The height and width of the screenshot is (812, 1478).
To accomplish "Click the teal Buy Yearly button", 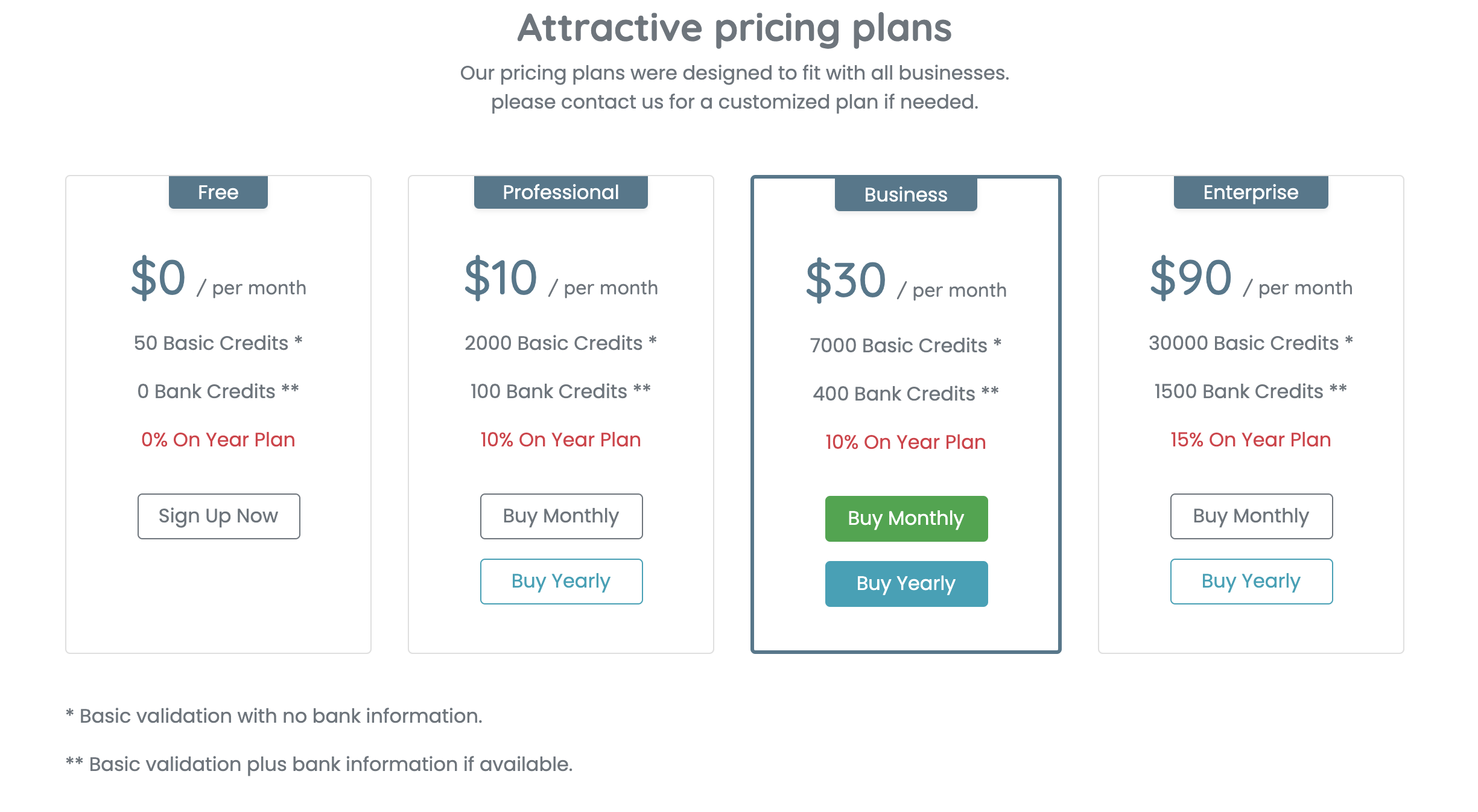I will click(906, 583).
